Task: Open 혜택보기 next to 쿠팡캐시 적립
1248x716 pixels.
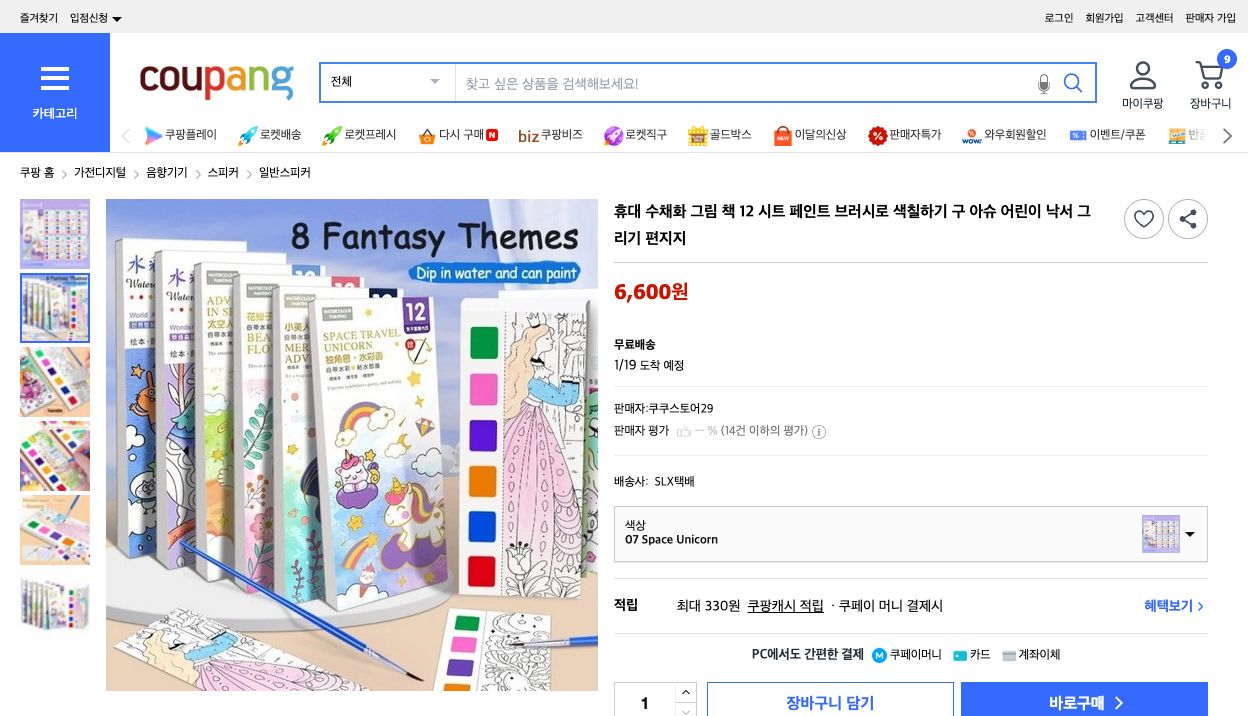Action: click(1170, 606)
